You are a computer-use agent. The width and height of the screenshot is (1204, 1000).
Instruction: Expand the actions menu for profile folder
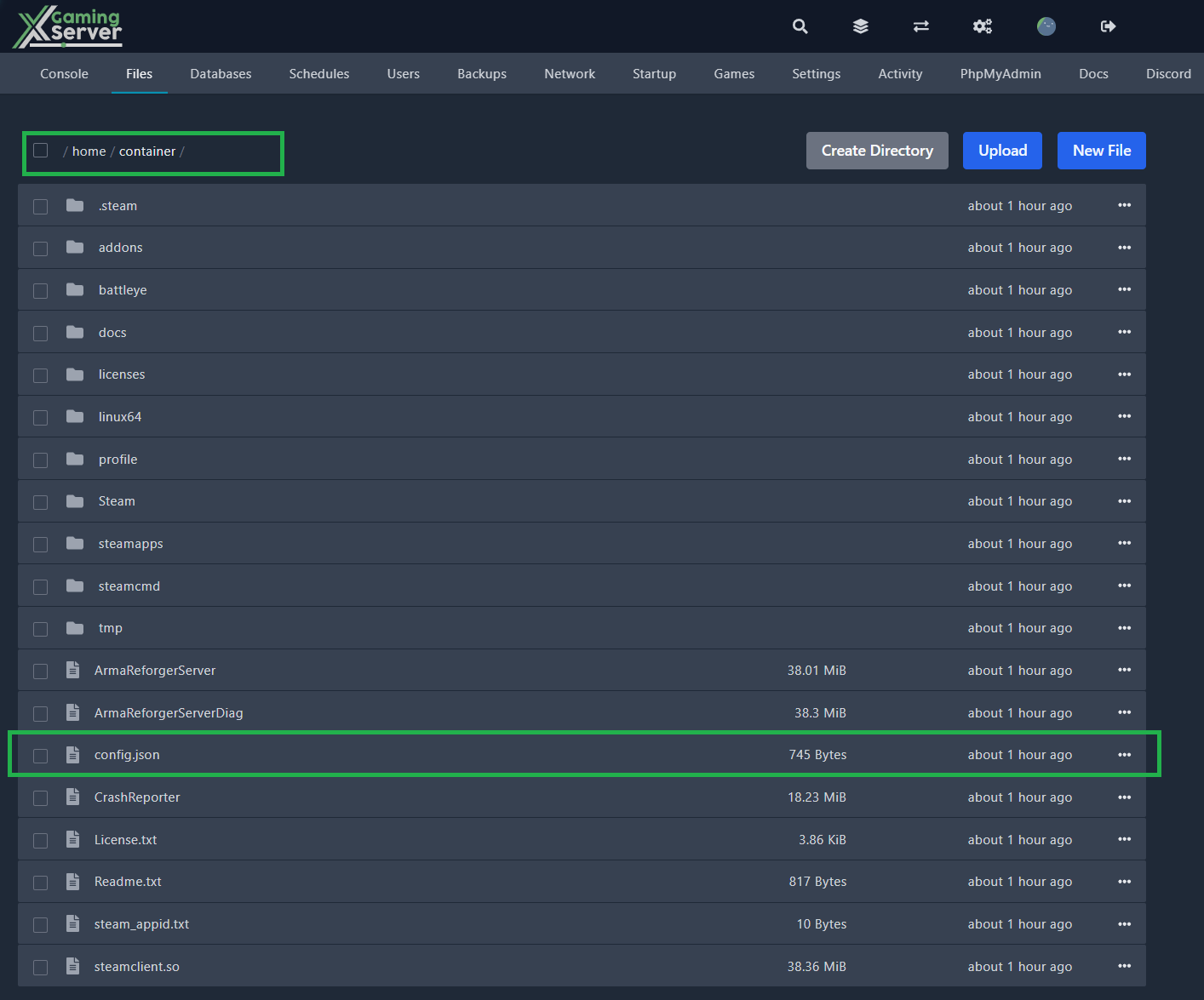coord(1124,460)
